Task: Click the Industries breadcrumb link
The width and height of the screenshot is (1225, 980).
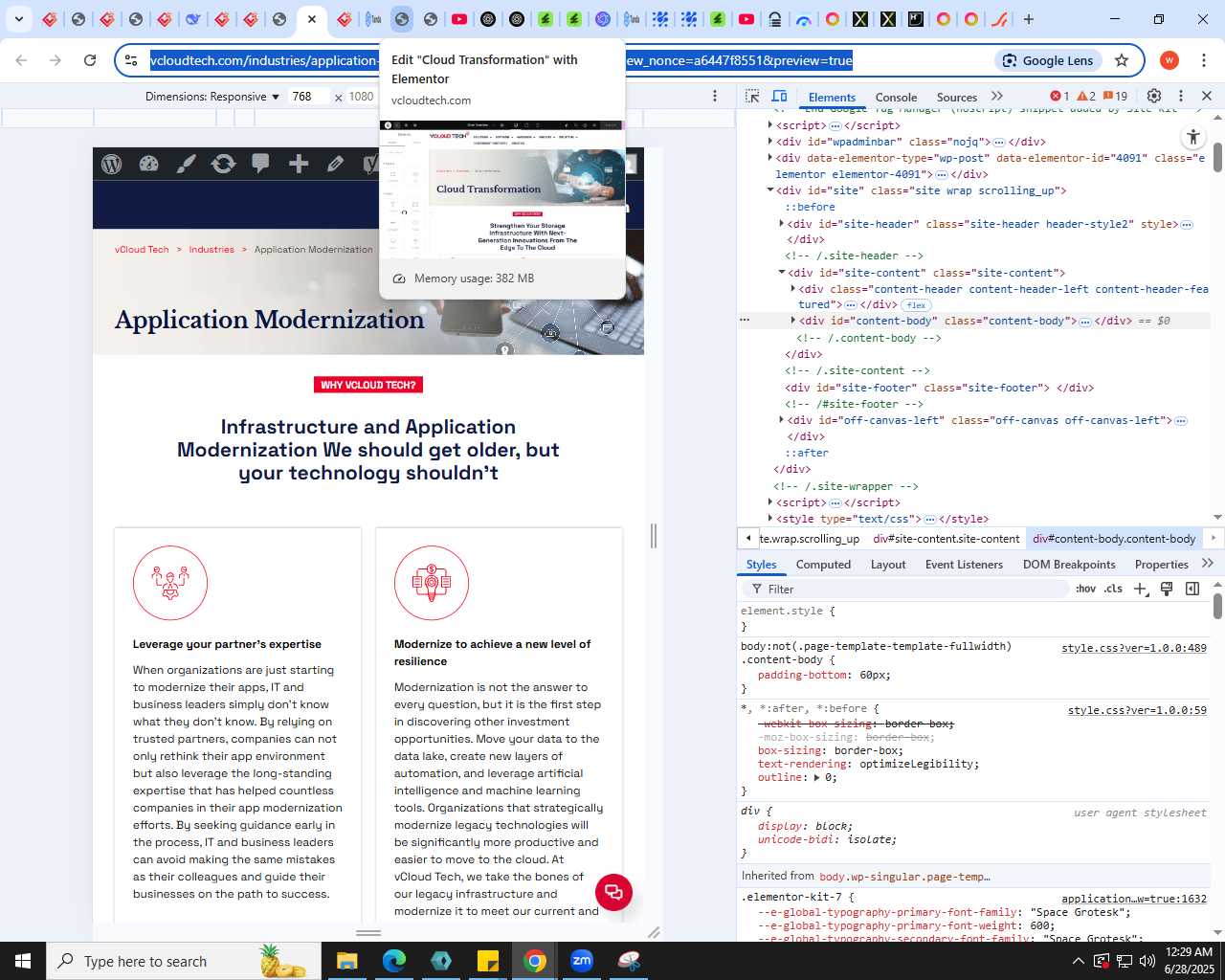Action: pyautogui.click(x=212, y=250)
